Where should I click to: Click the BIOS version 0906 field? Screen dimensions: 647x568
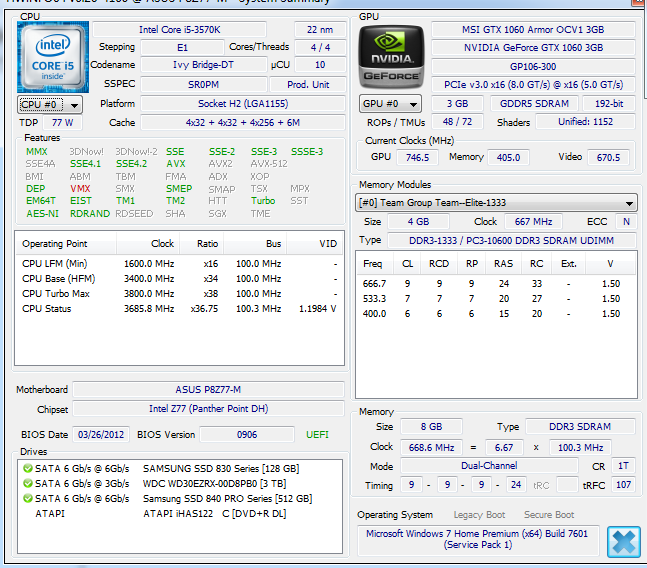247,435
